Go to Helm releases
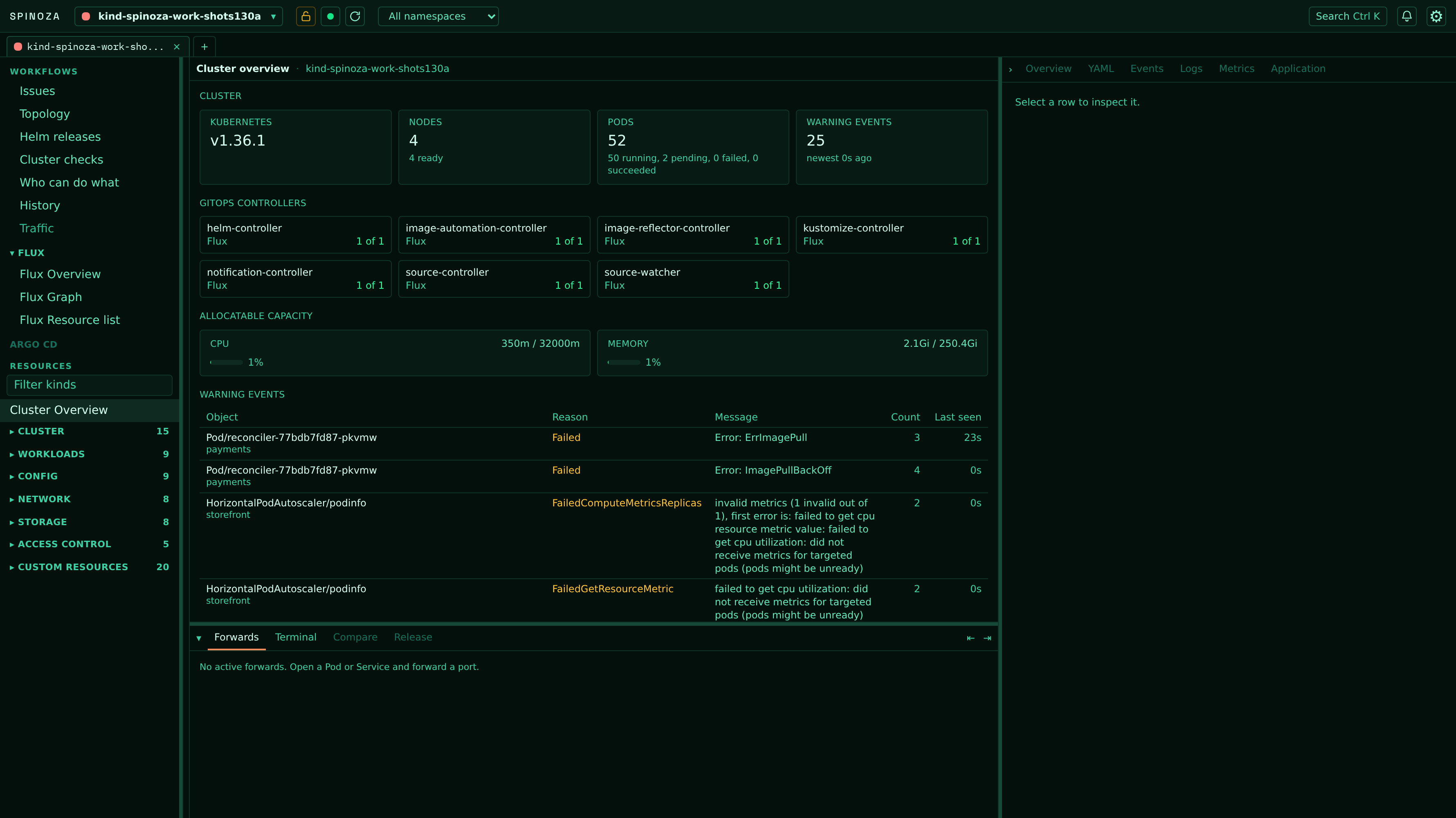 (60, 137)
